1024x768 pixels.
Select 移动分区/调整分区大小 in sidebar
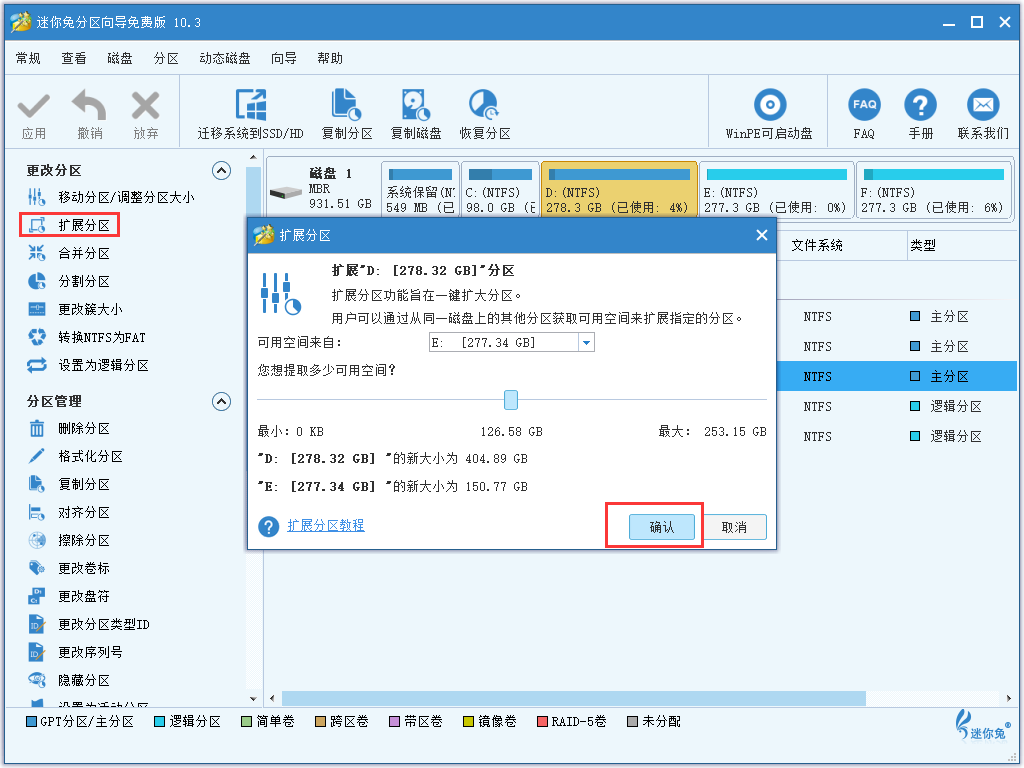pos(110,197)
